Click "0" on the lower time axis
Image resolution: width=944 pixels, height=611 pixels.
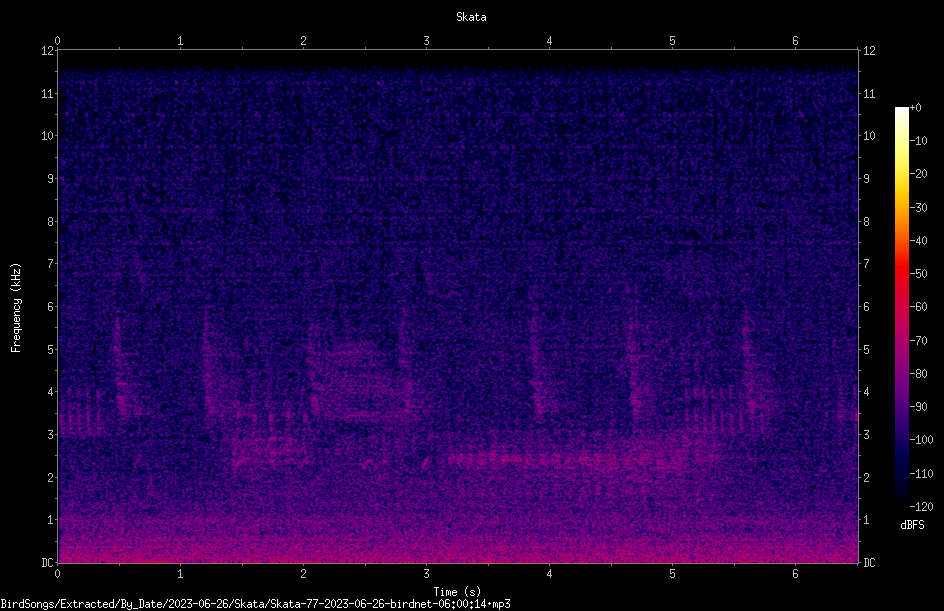[x=57, y=574]
